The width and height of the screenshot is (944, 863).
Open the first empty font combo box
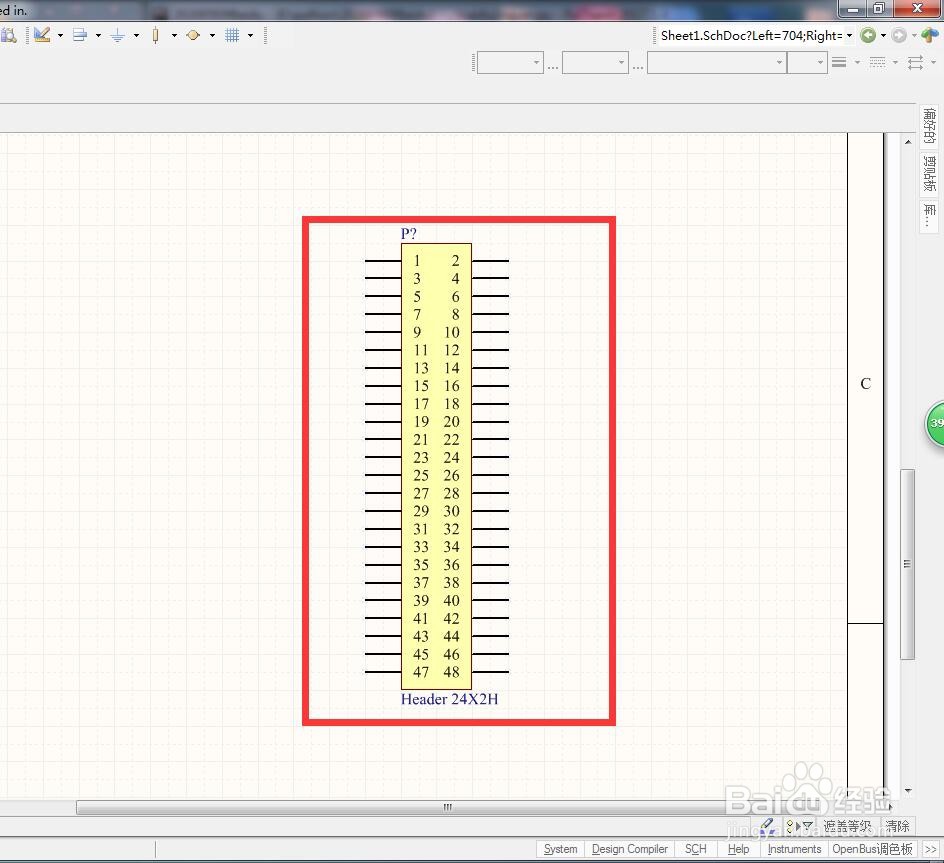click(x=510, y=63)
